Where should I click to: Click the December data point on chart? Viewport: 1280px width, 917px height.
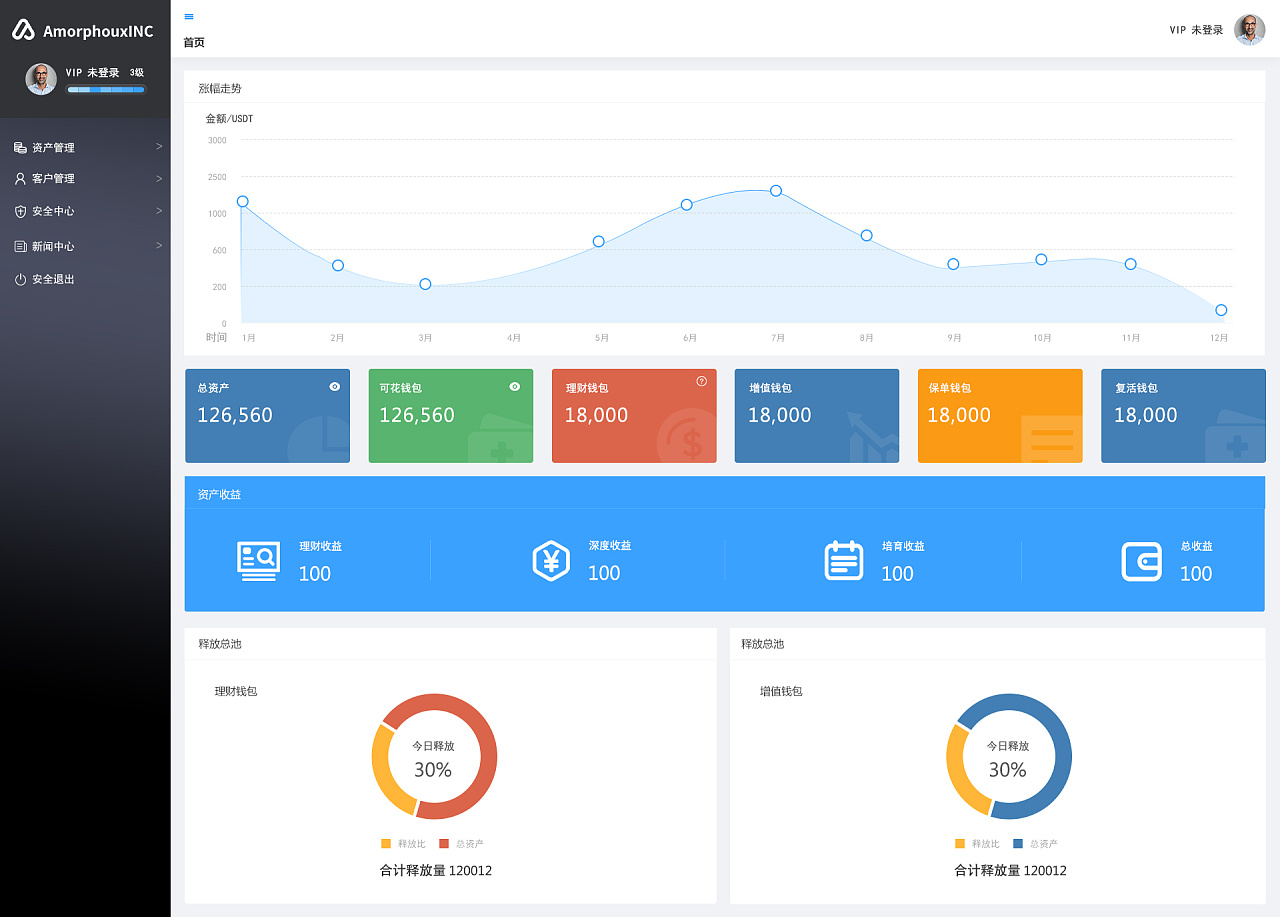click(1221, 310)
